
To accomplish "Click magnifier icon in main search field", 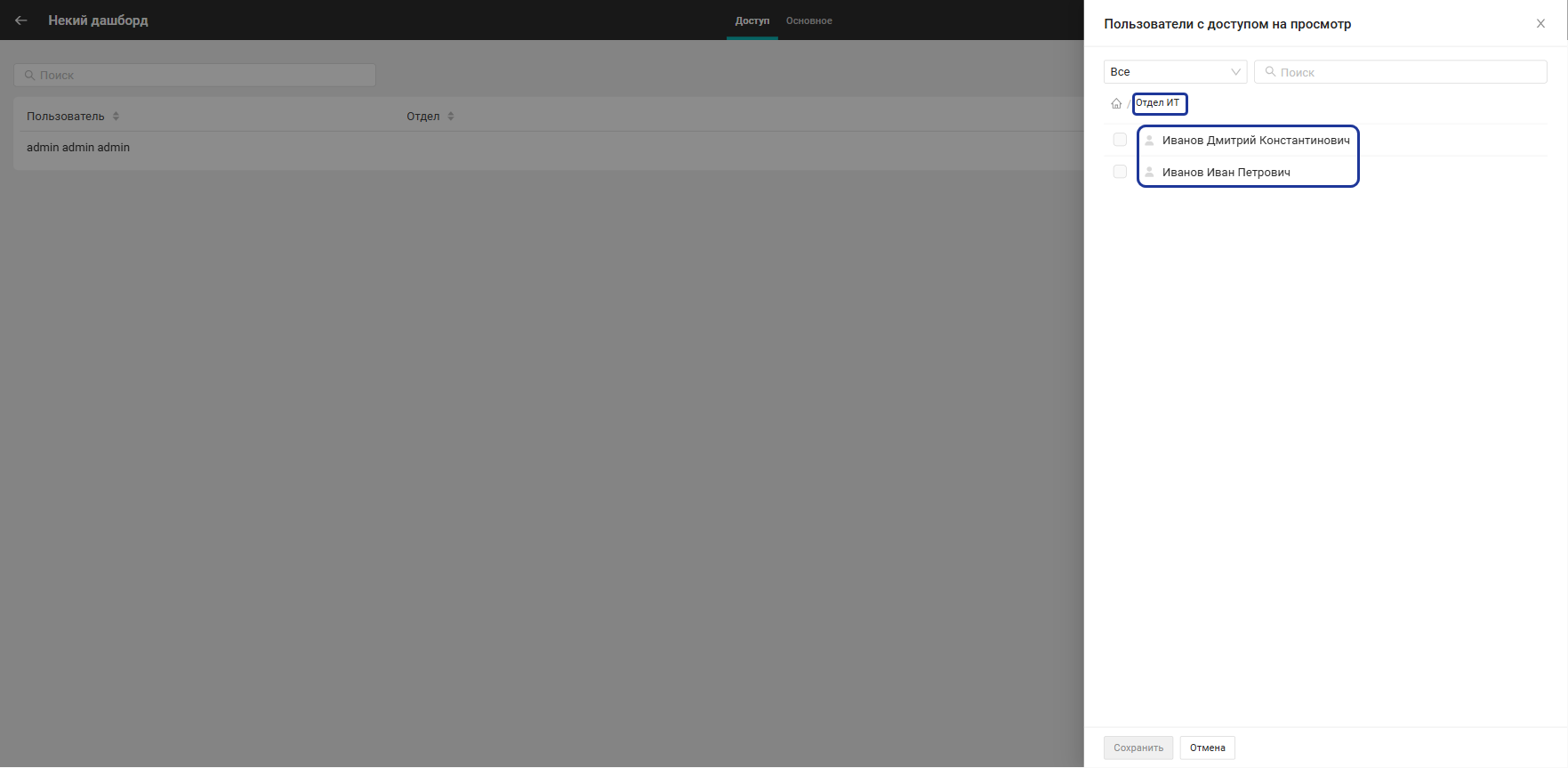I will pyautogui.click(x=29, y=76).
